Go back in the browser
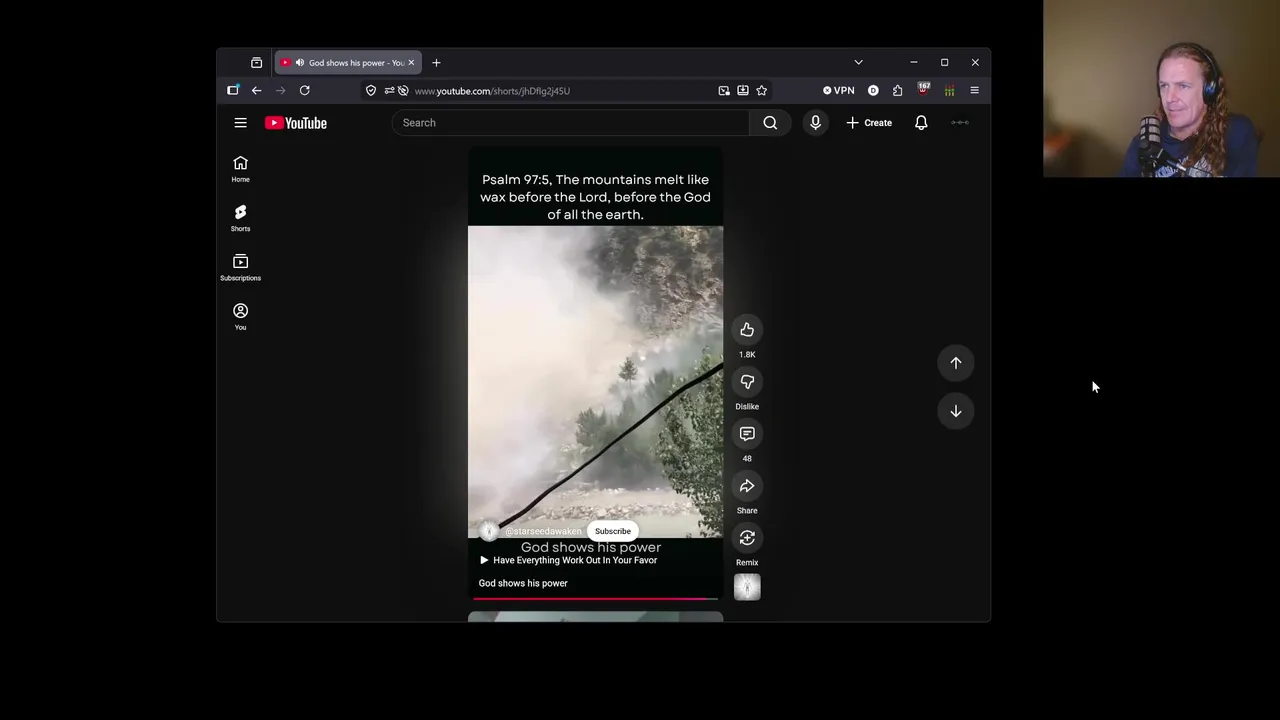The width and height of the screenshot is (1280, 720). [x=256, y=90]
